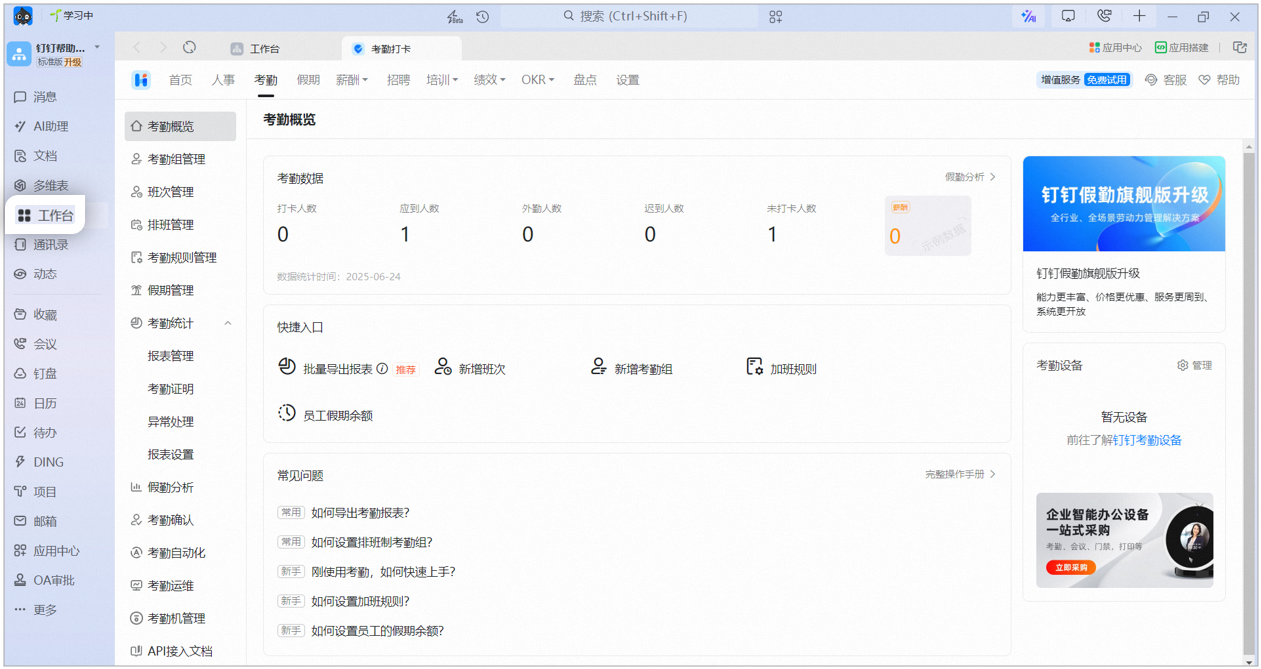Switch to the 人事 tab
This screenshot has width=1261, height=669.
(x=223, y=80)
